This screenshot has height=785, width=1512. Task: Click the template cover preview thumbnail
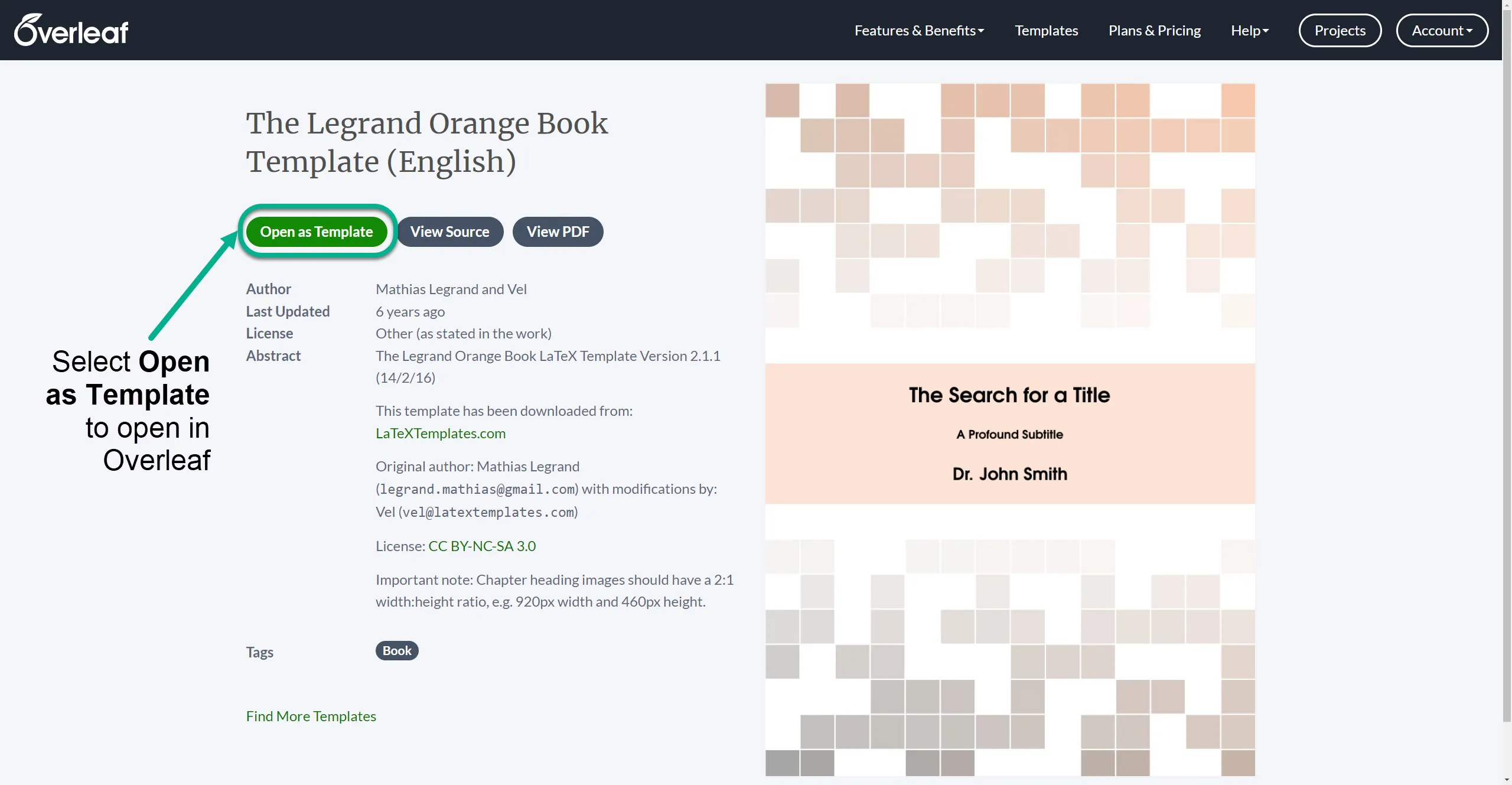click(x=1010, y=429)
